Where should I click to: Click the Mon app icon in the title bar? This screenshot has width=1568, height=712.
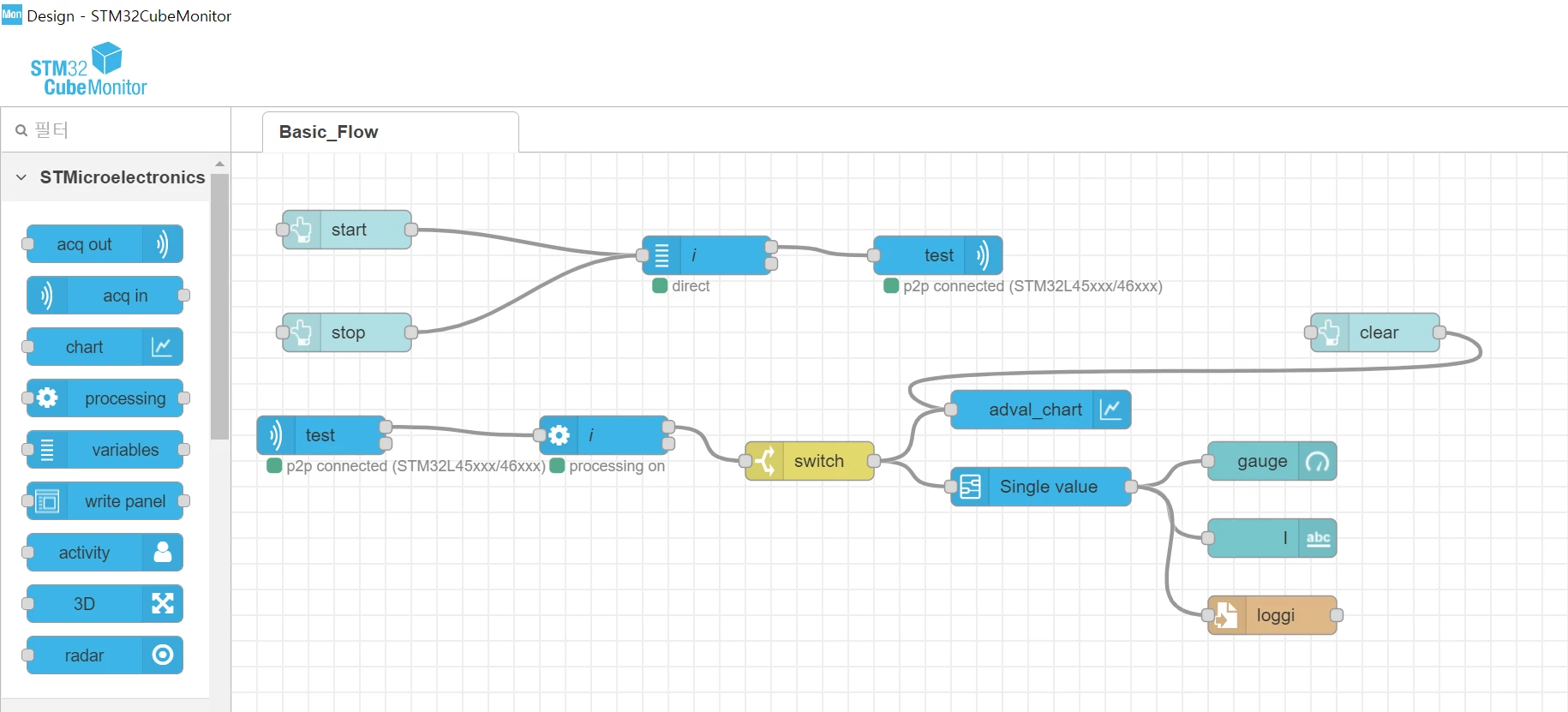[12, 15]
